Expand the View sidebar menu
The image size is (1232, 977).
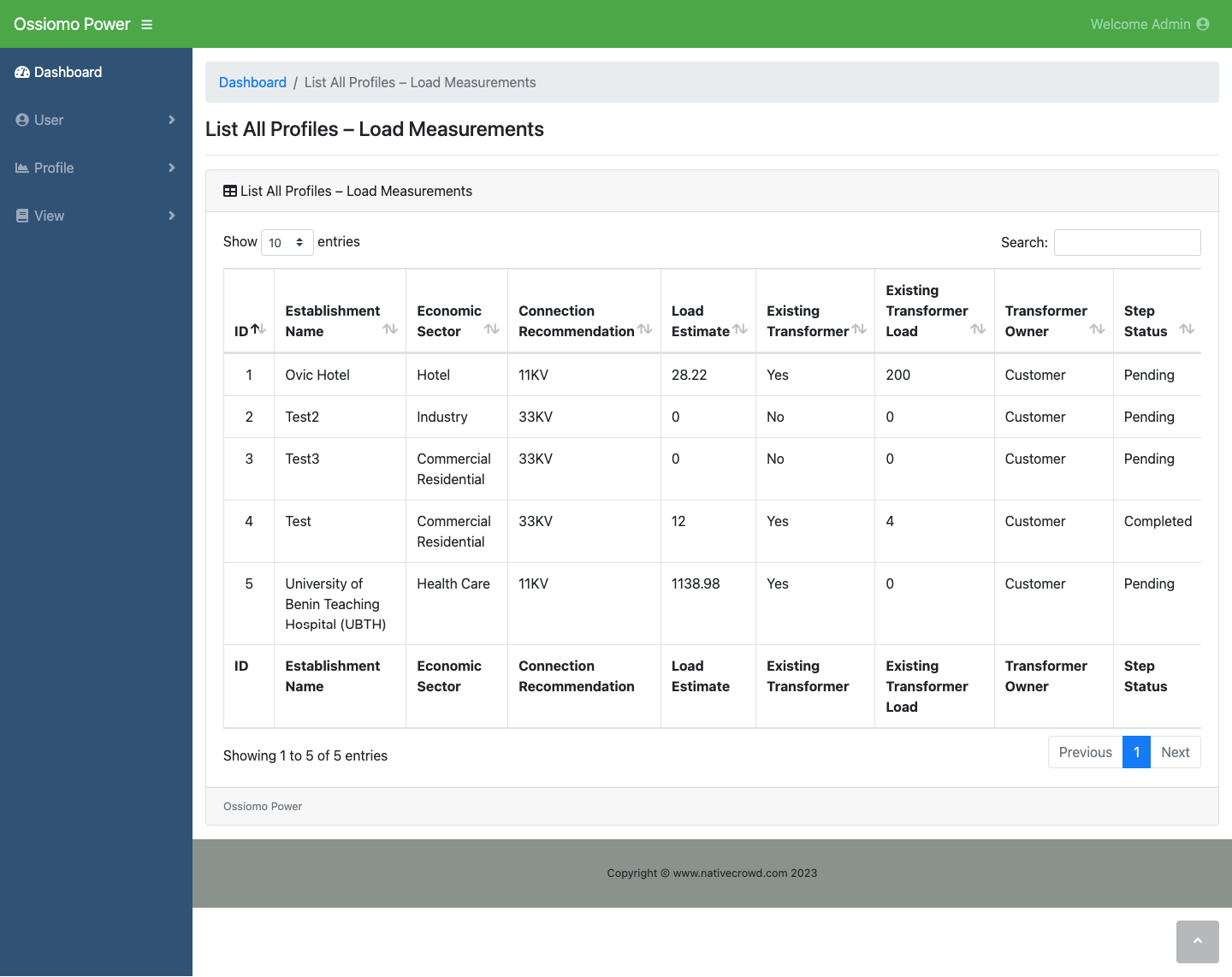96,216
